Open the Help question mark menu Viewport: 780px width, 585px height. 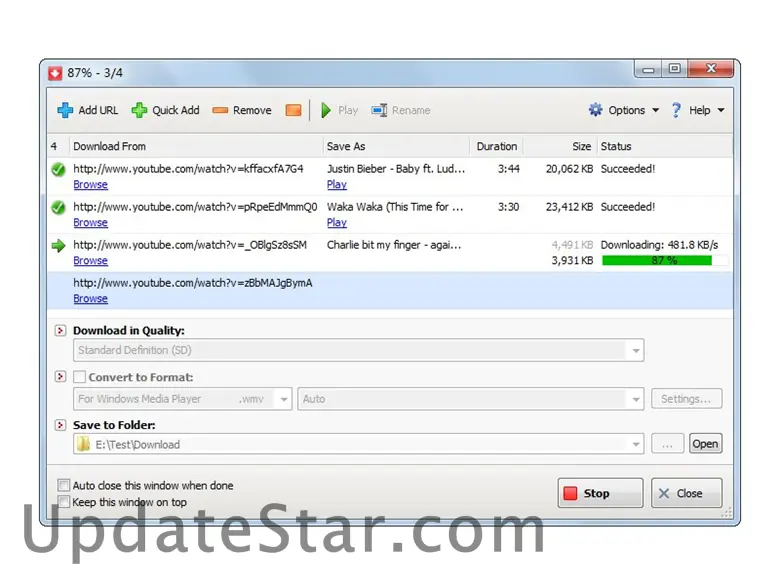(697, 110)
